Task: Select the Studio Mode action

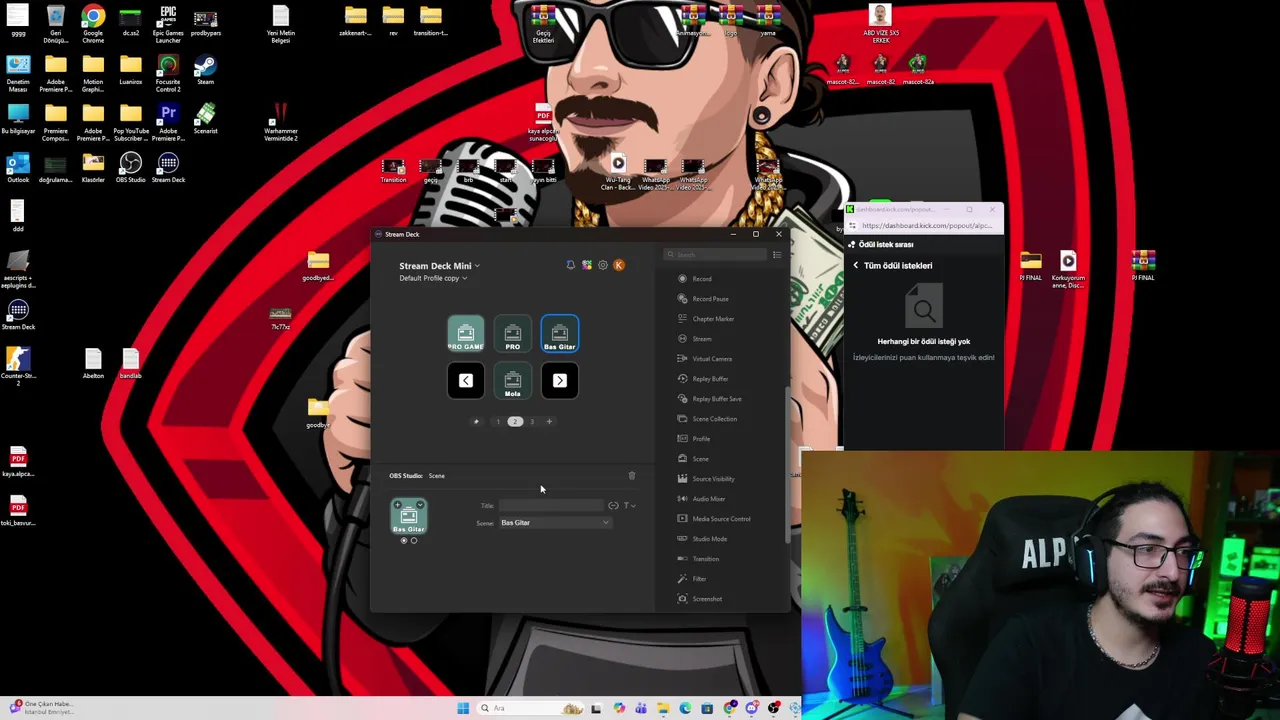Action: click(x=703, y=539)
